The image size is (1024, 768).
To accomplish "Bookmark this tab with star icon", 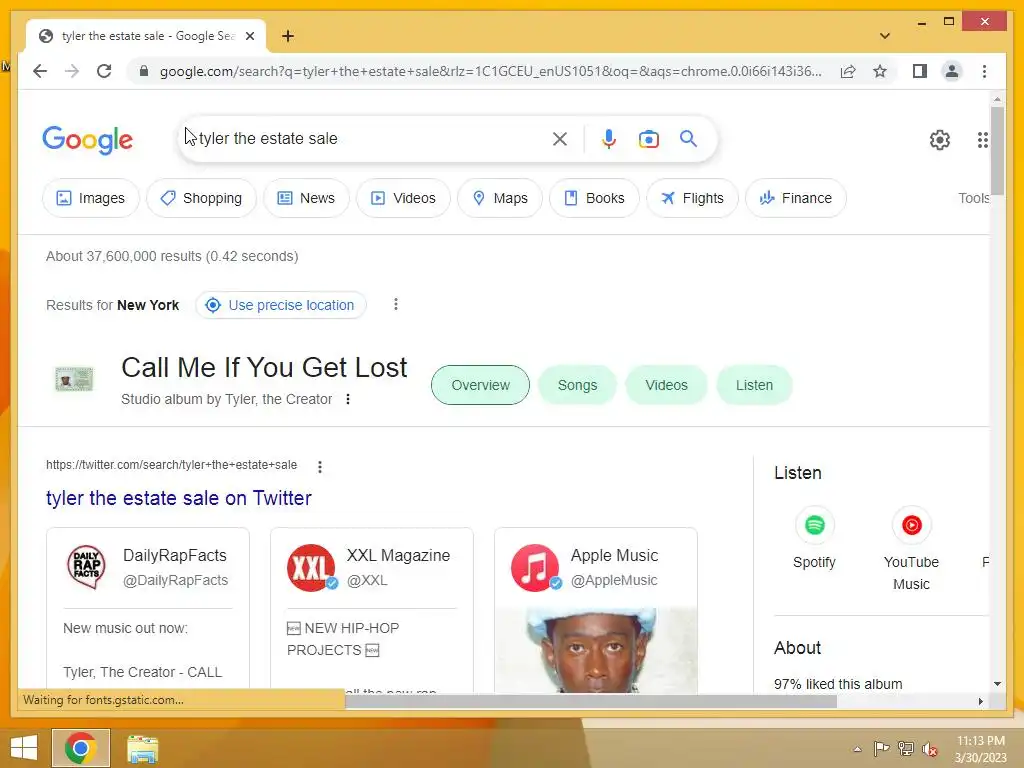I will 880,71.
